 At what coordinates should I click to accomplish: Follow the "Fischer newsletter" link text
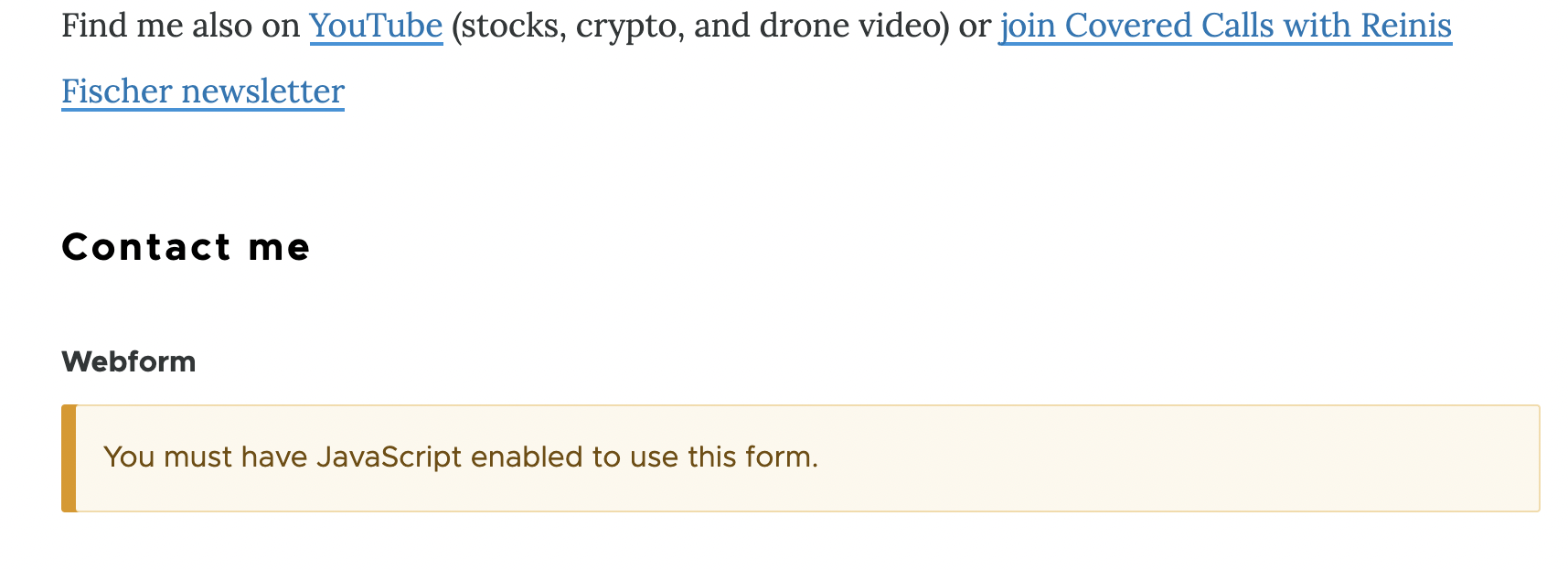point(202,91)
